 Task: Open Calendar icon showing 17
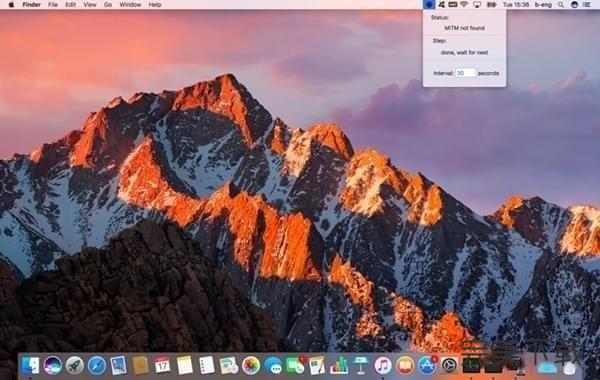[162, 365]
